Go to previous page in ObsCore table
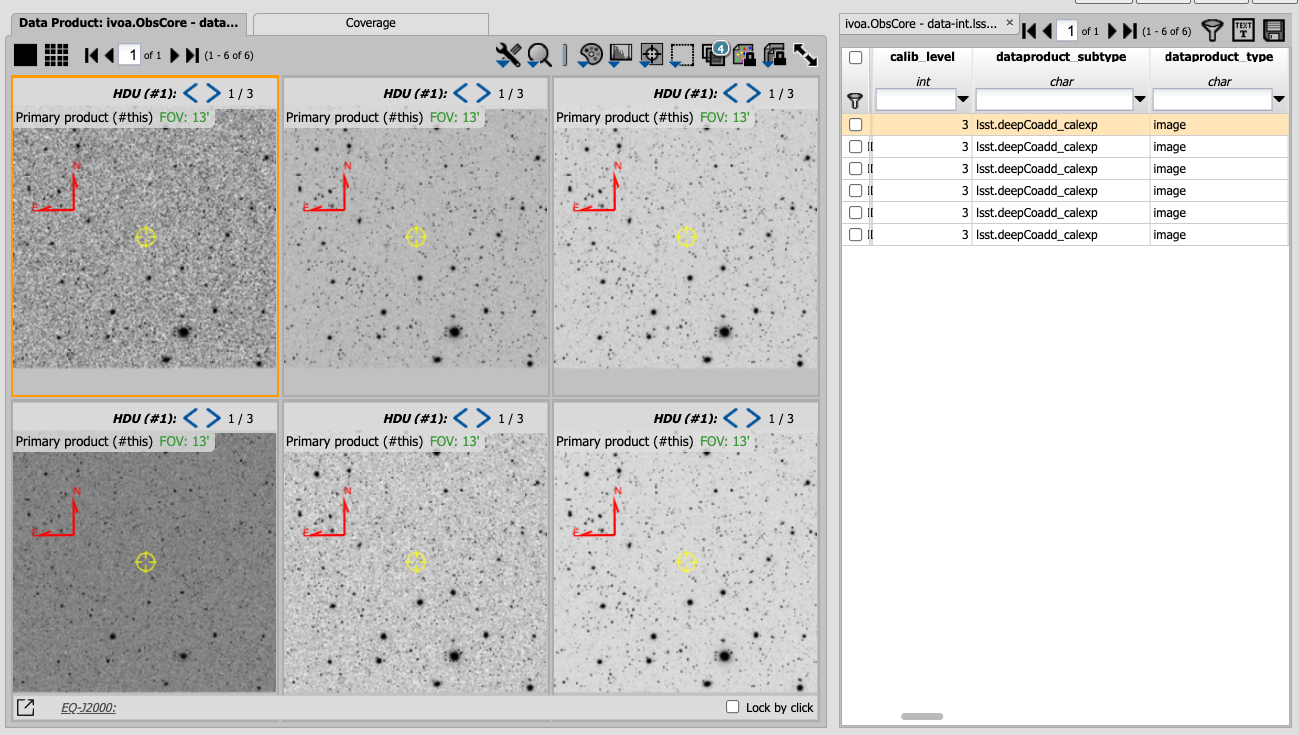 pyautogui.click(x=1047, y=30)
